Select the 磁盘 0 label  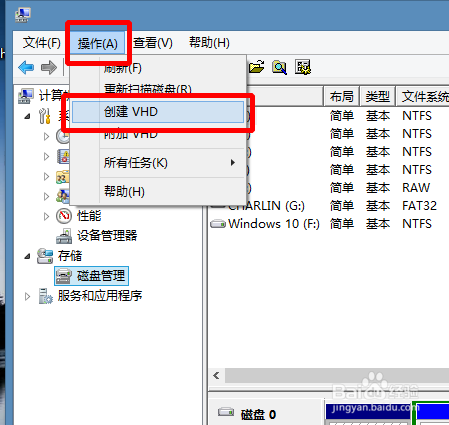tap(258, 414)
